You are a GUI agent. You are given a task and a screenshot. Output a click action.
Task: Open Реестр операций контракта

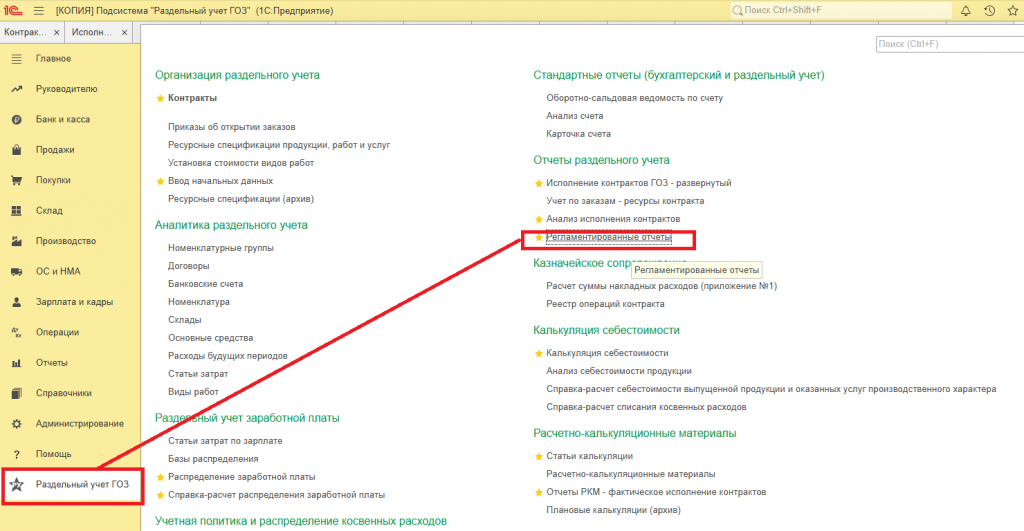coord(605,304)
